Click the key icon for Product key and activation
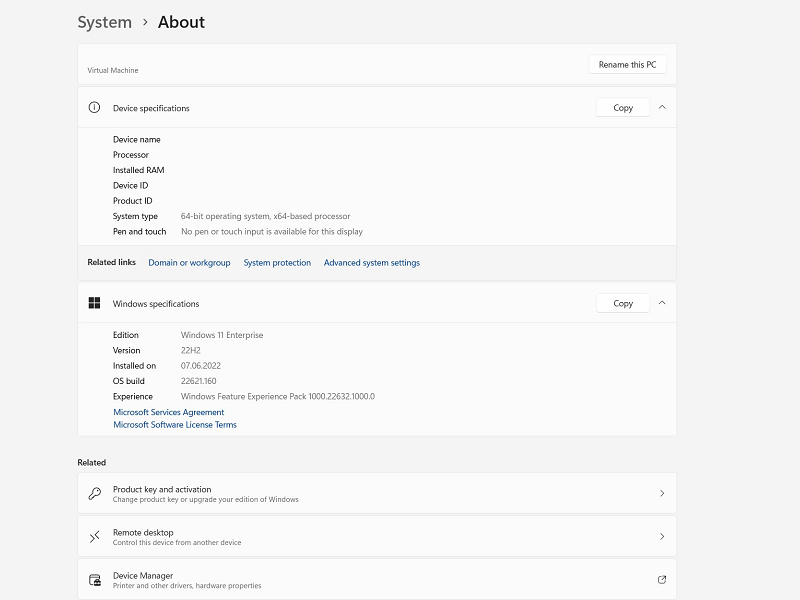 pos(94,494)
